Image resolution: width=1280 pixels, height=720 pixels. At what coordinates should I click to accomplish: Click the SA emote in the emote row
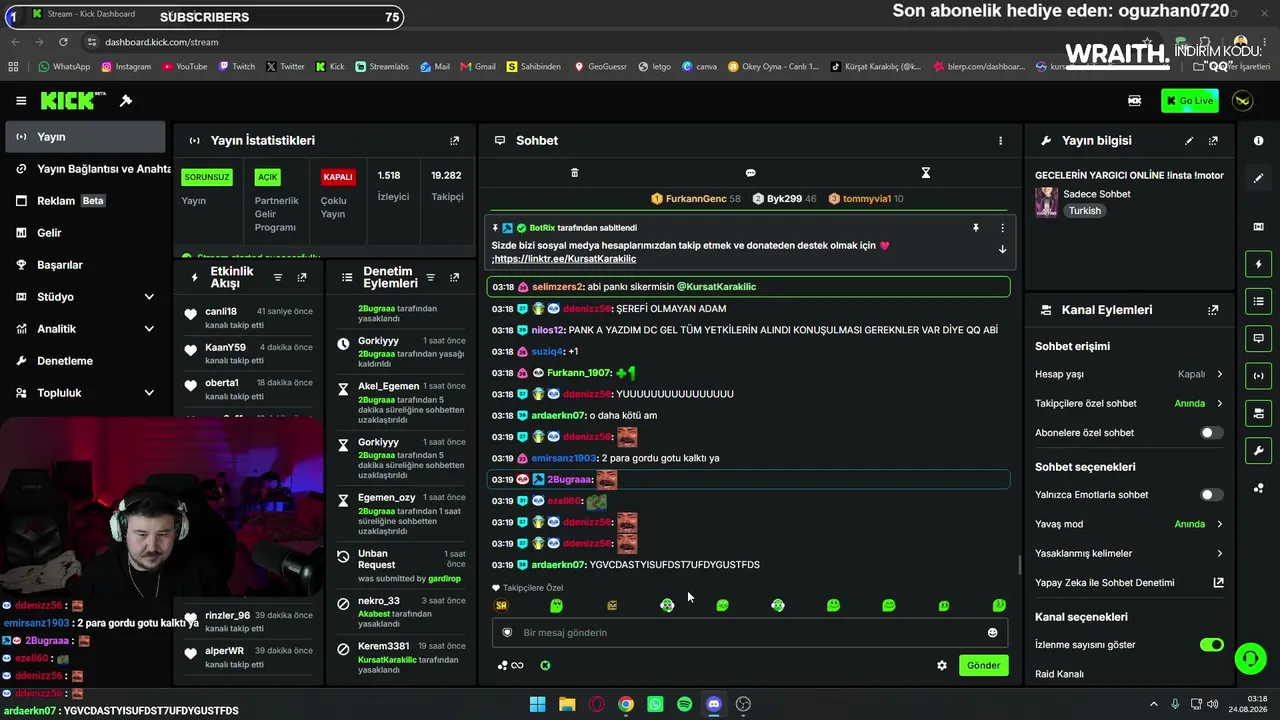click(501, 606)
